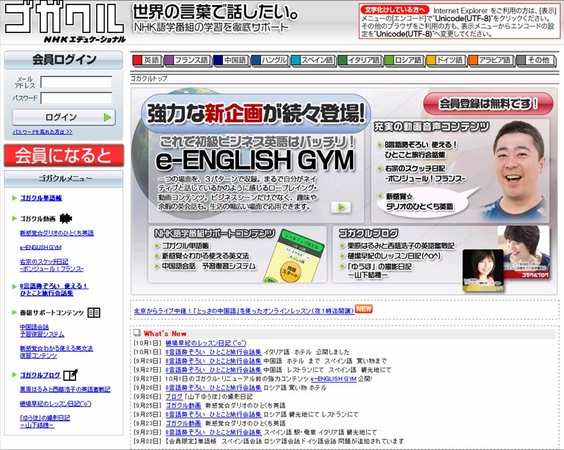Open banner speech bubble ダリオのひとくち英語

click(x=419, y=201)
